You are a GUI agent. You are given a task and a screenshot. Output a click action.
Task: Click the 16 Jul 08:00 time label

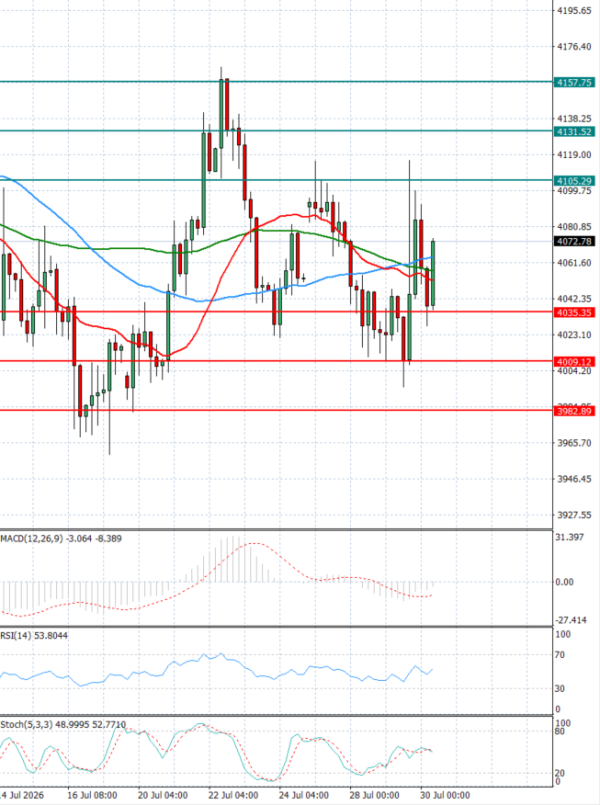[92, 795]
